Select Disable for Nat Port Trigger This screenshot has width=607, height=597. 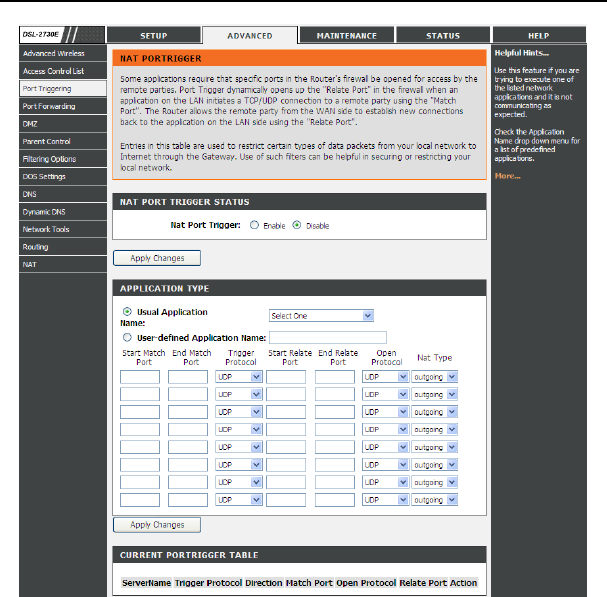[x=297, y=225]
